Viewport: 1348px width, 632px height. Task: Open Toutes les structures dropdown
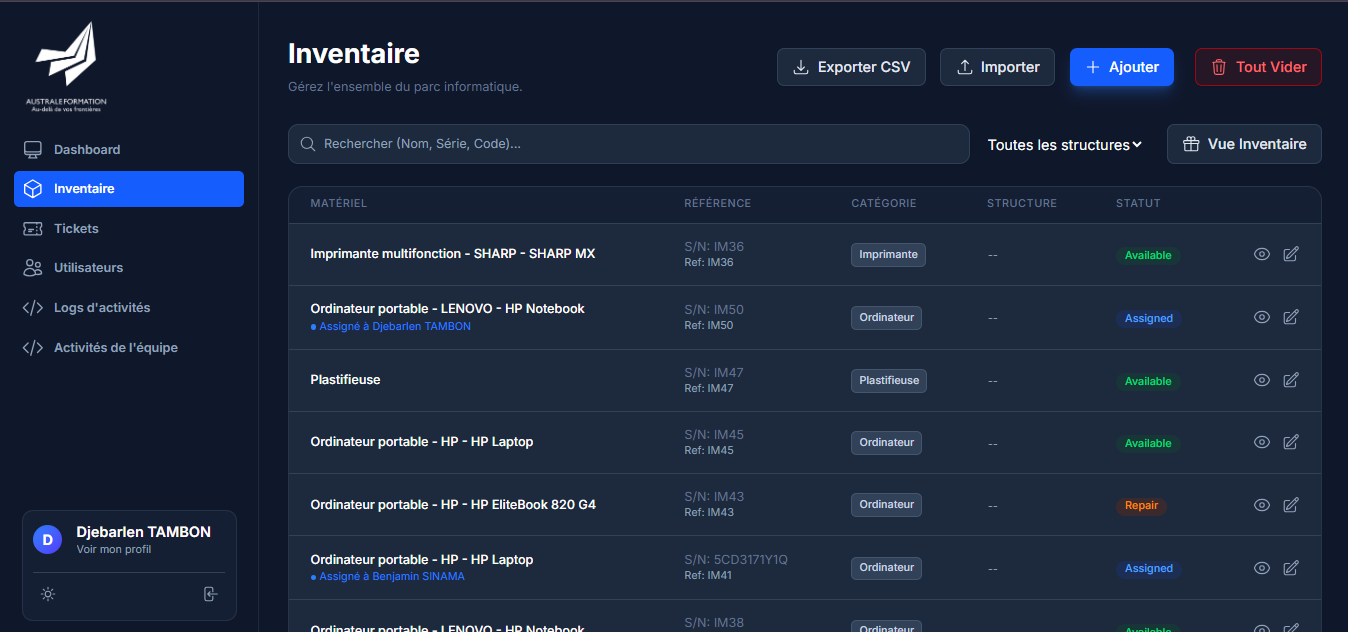coord(1064,145)
